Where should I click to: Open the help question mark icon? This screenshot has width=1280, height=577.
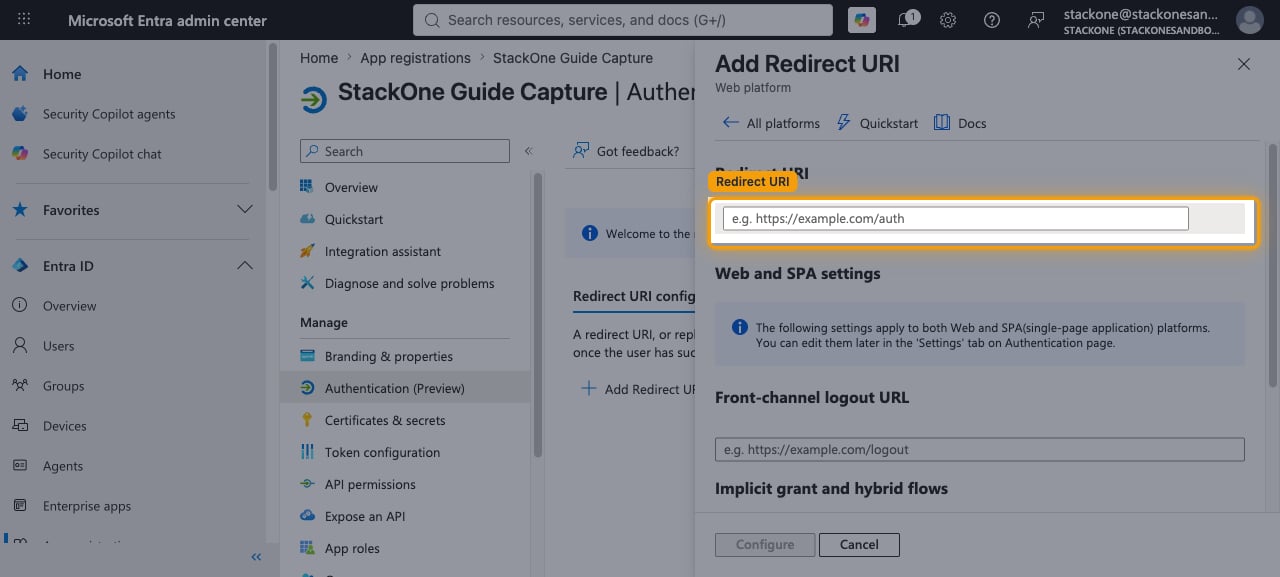click(991, 20)
